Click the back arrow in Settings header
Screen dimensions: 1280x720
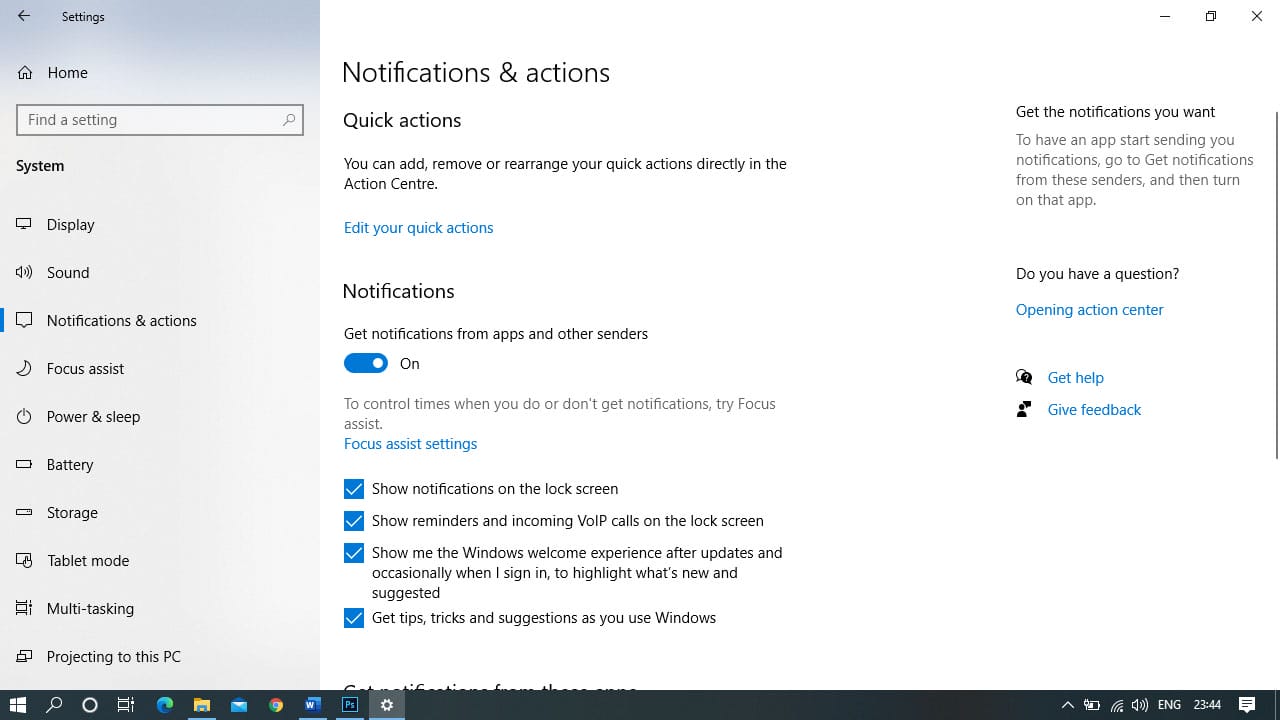pyautogui.click(x=24, y=16)
